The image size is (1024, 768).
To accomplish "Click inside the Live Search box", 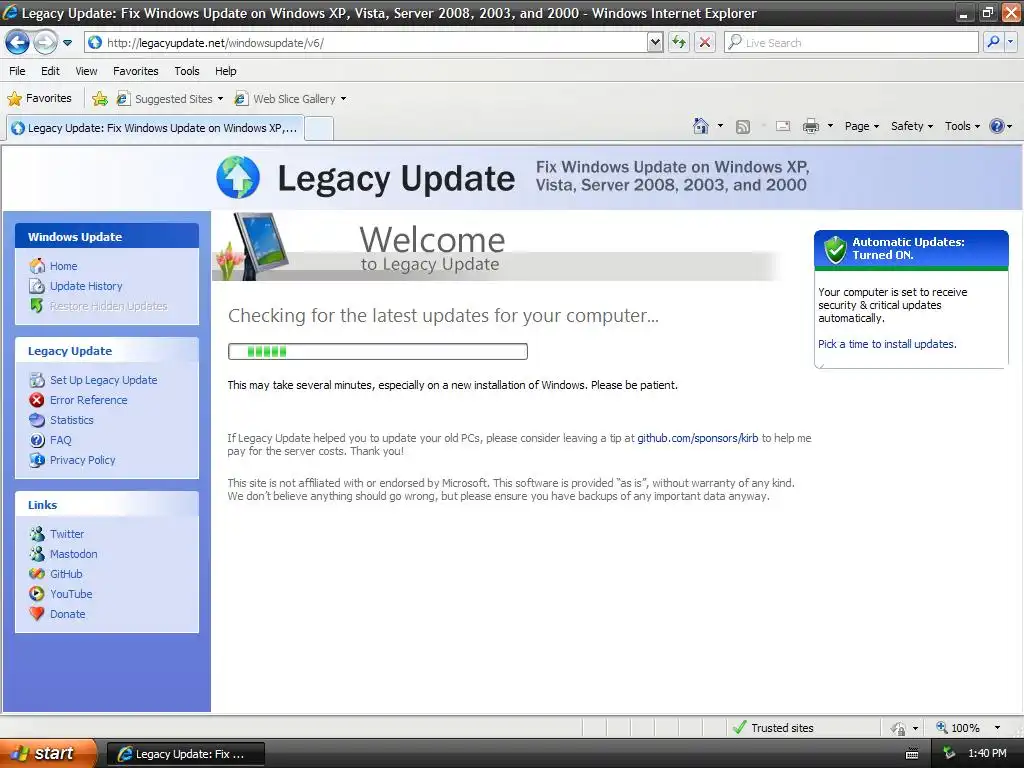I will click(x=851, y=42).
